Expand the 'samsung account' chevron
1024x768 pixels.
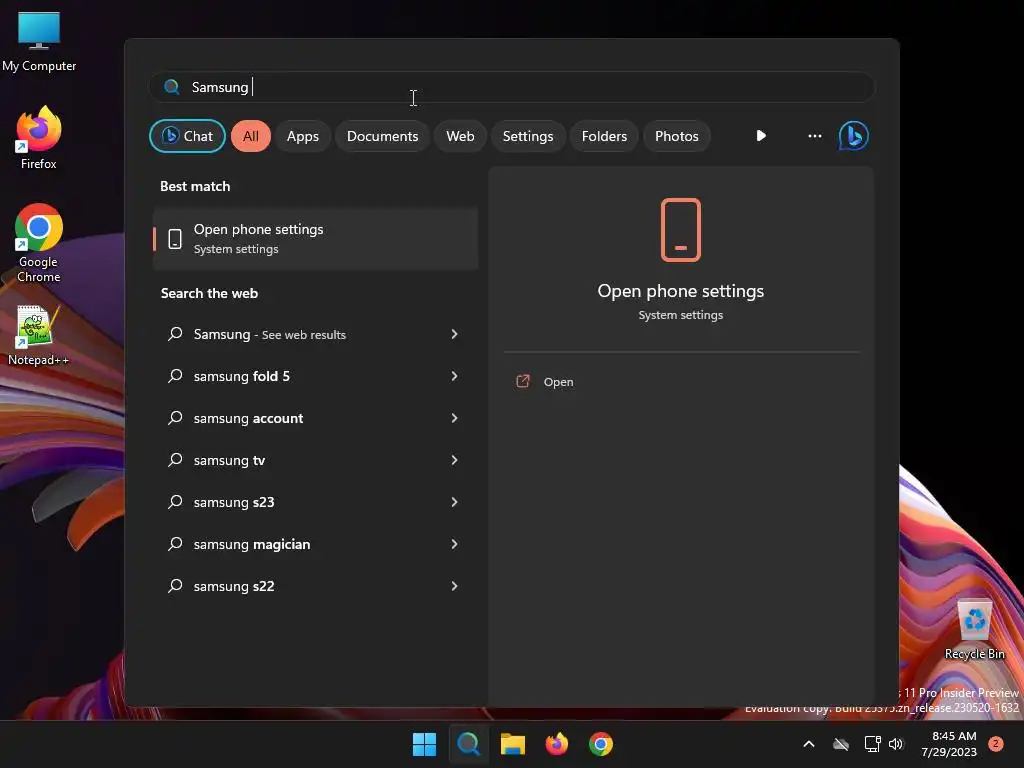click(x=455, y=418)
